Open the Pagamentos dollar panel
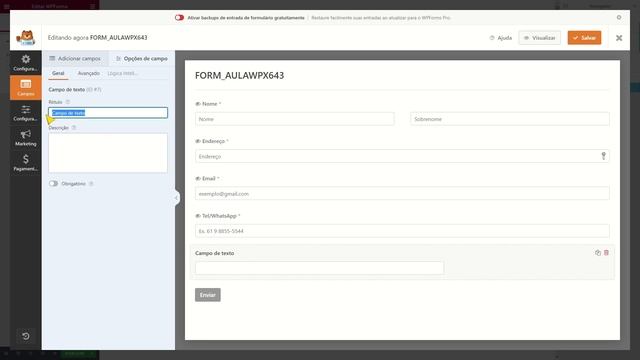The image size is (640, 360). coord(26,163)
